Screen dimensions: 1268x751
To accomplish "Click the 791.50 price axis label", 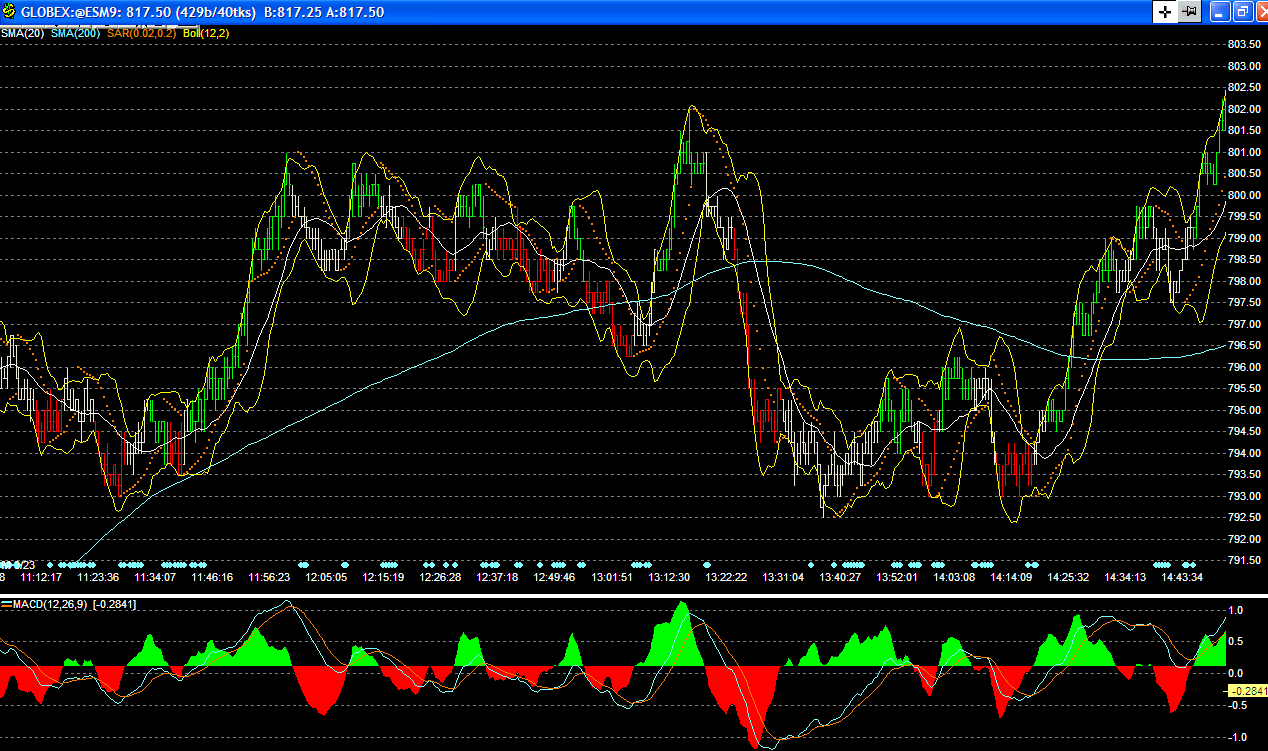I will click(x=1243, y=560).
